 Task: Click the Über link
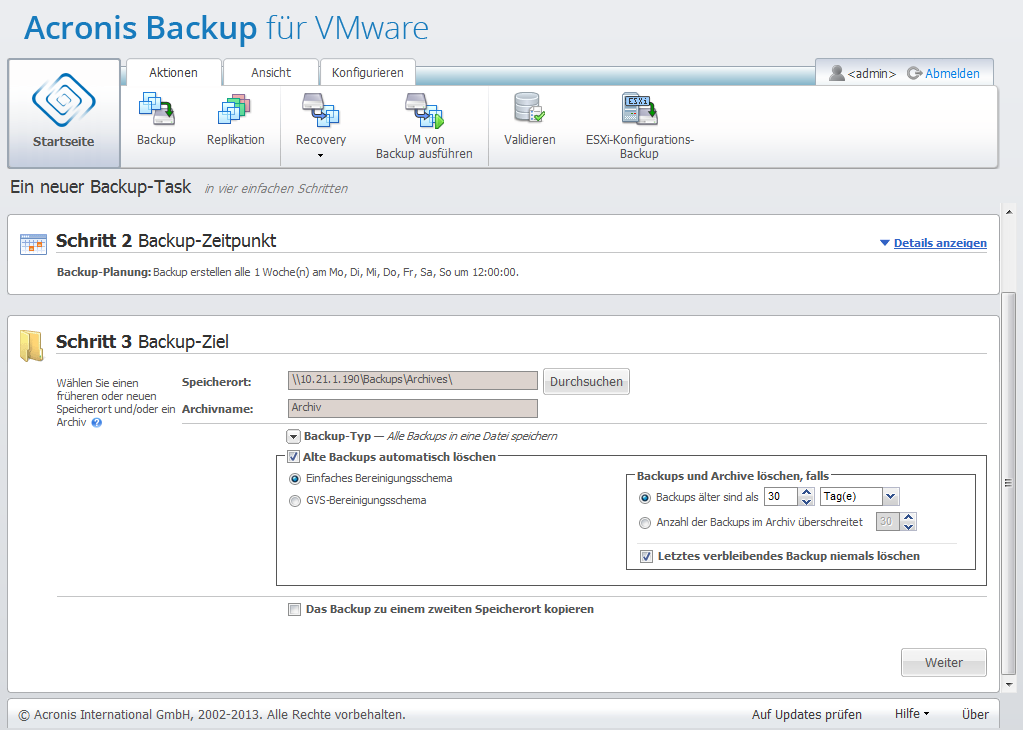[975, 714]
